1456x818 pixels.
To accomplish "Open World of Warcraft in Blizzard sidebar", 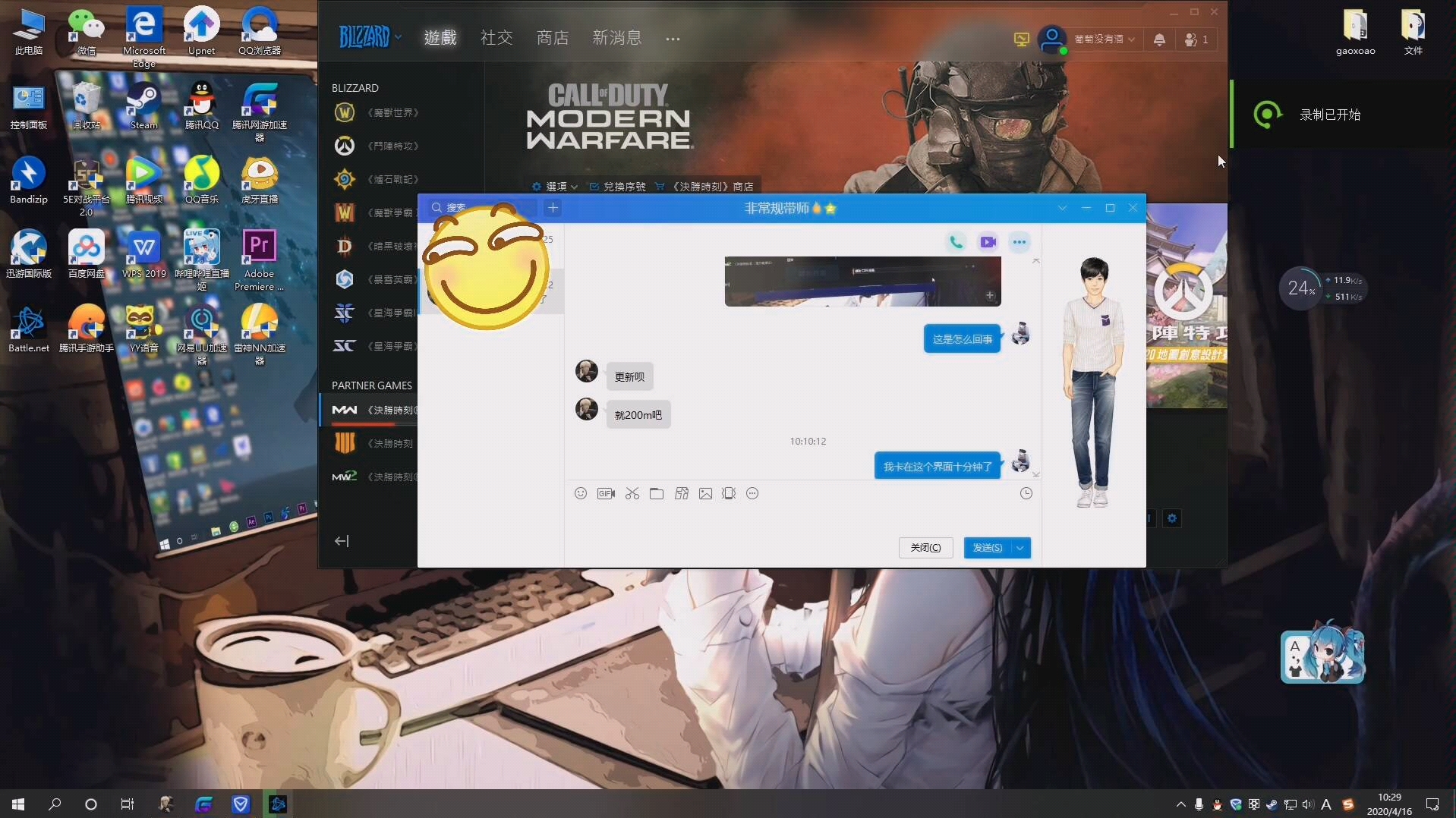I will tap(376, 112).
